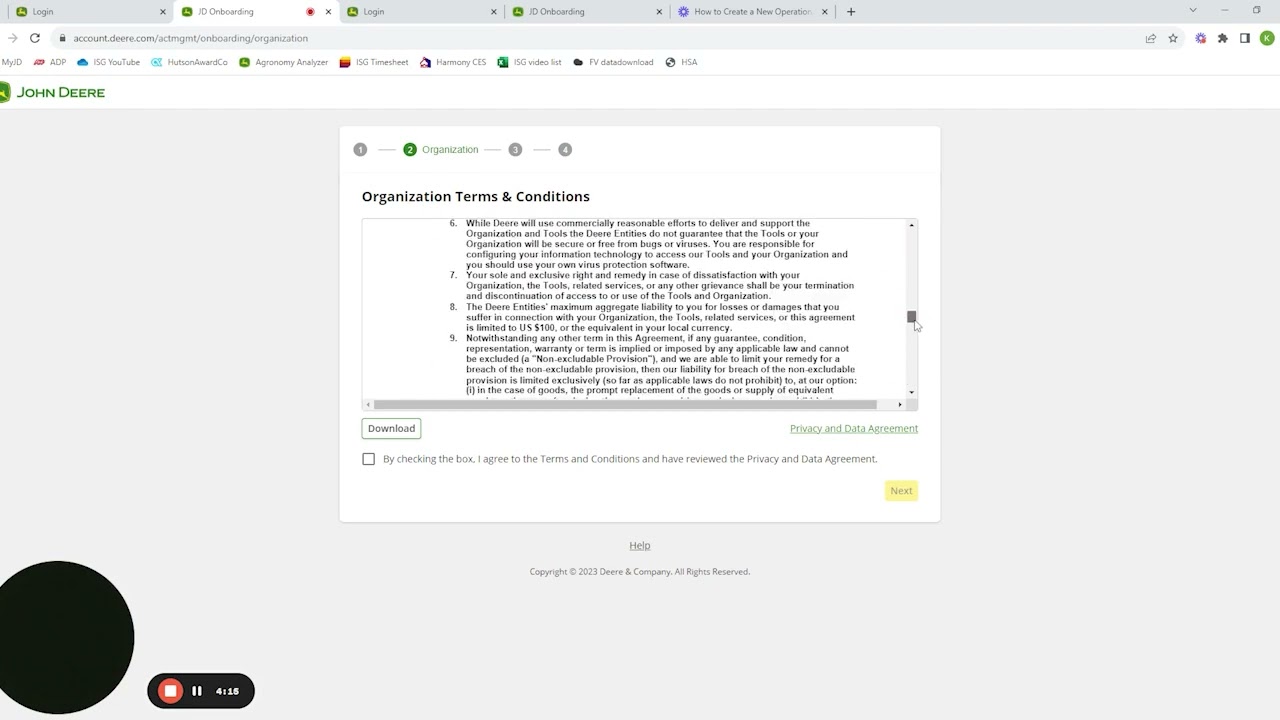The width and height of the screenshot is (1280, 720).
Task: Click the John Deere logo
Action: tap(52, 92)
